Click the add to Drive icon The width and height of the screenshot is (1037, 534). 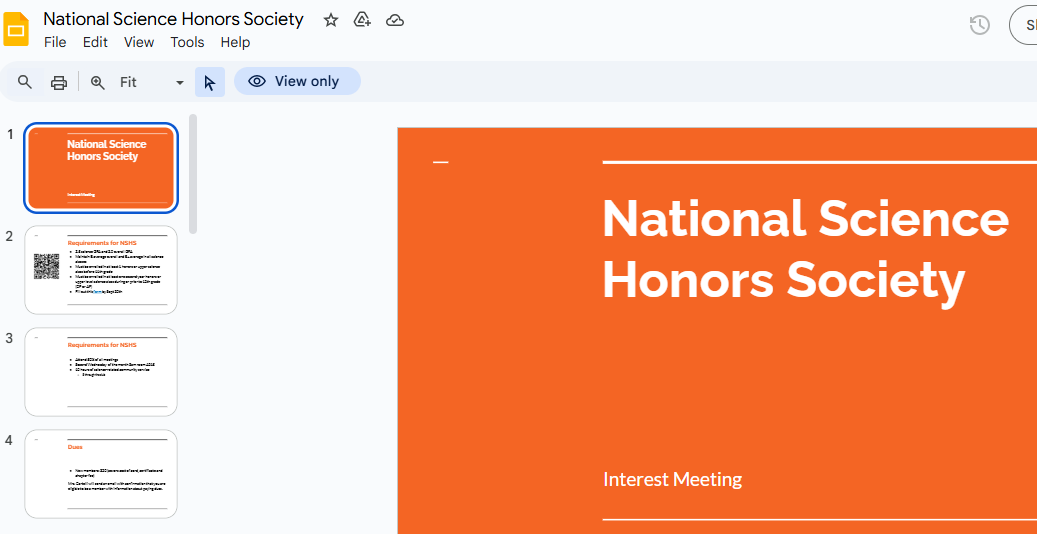pos(363,20)
